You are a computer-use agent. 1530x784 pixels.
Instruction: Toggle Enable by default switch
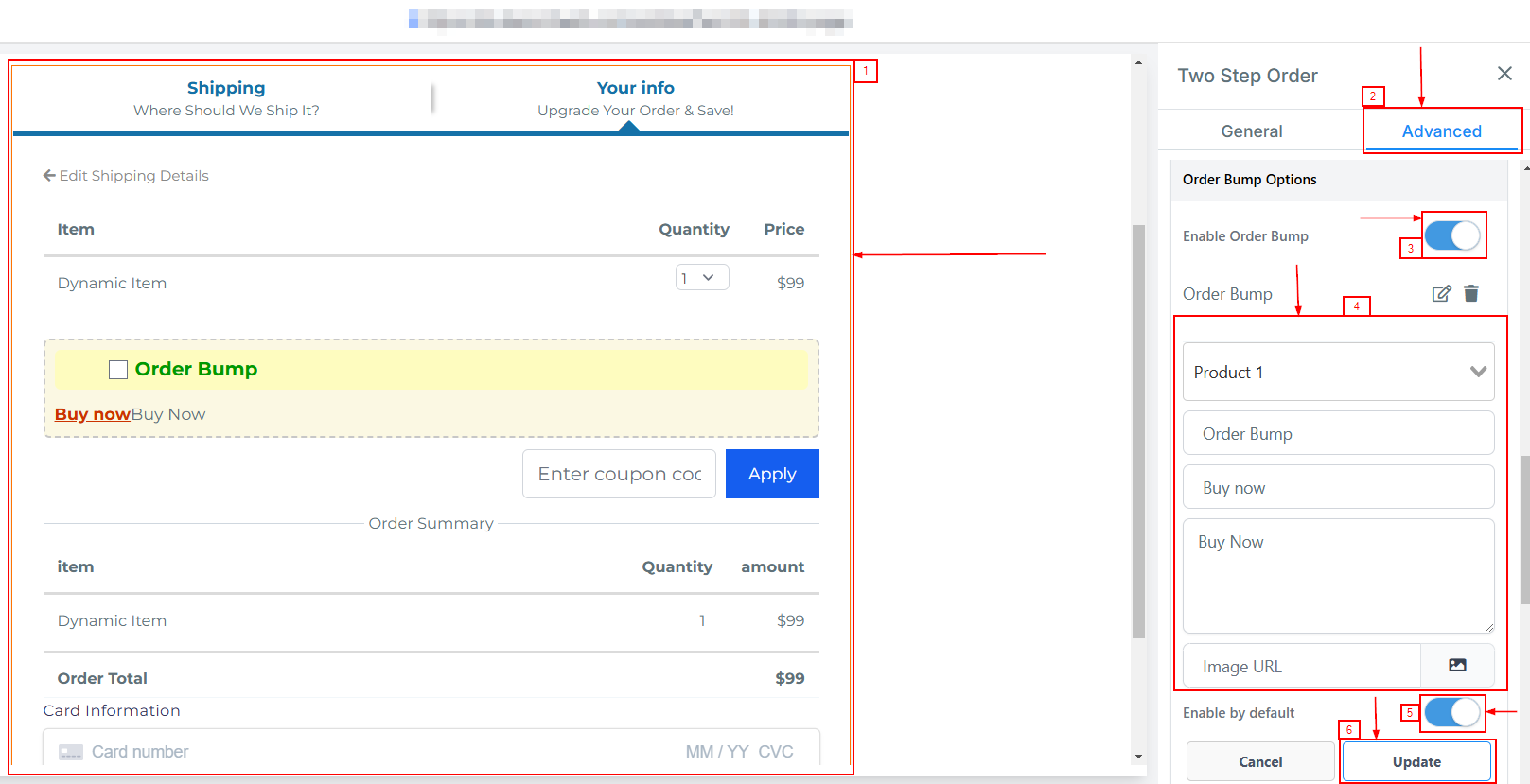(1452, 712)
